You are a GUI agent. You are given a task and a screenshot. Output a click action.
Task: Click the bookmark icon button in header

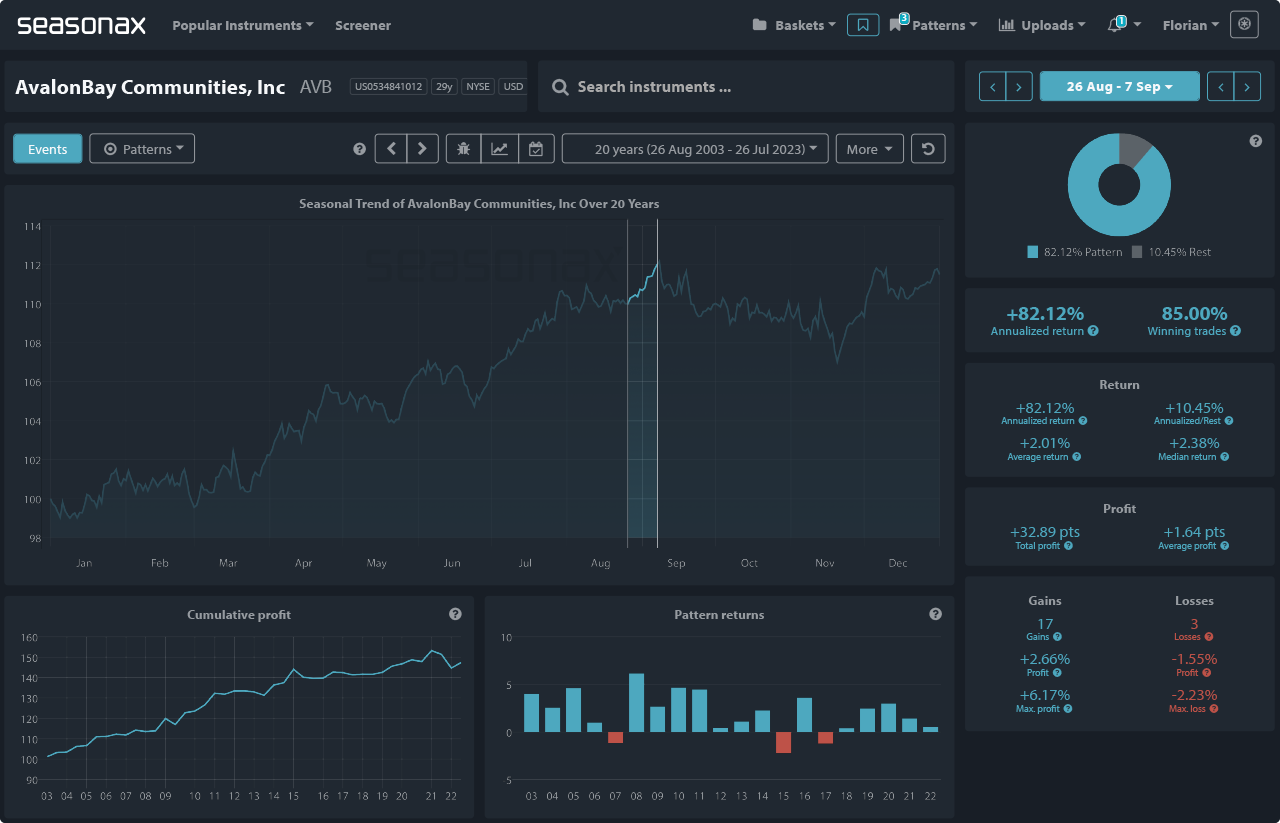click(x=863, y=25)
